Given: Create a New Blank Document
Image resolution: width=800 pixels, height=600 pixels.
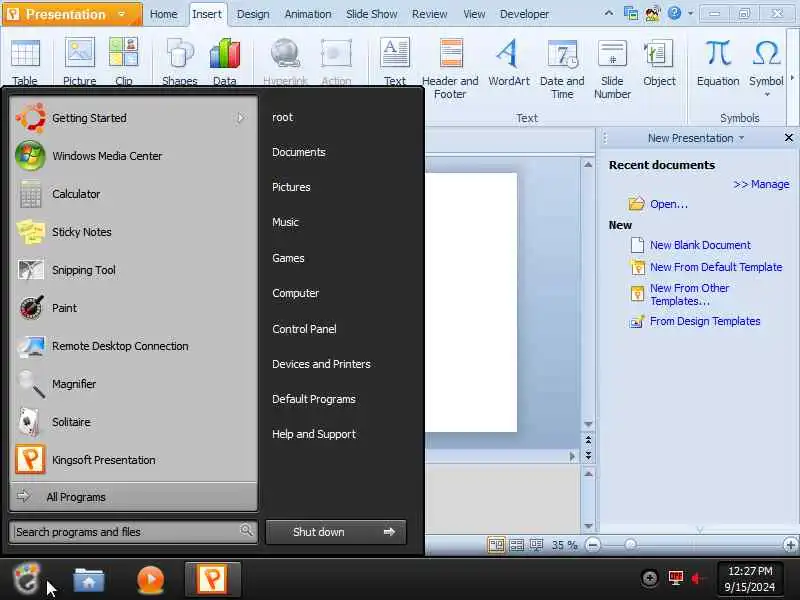Looking at the screenshot, I should tap(700, 245).
